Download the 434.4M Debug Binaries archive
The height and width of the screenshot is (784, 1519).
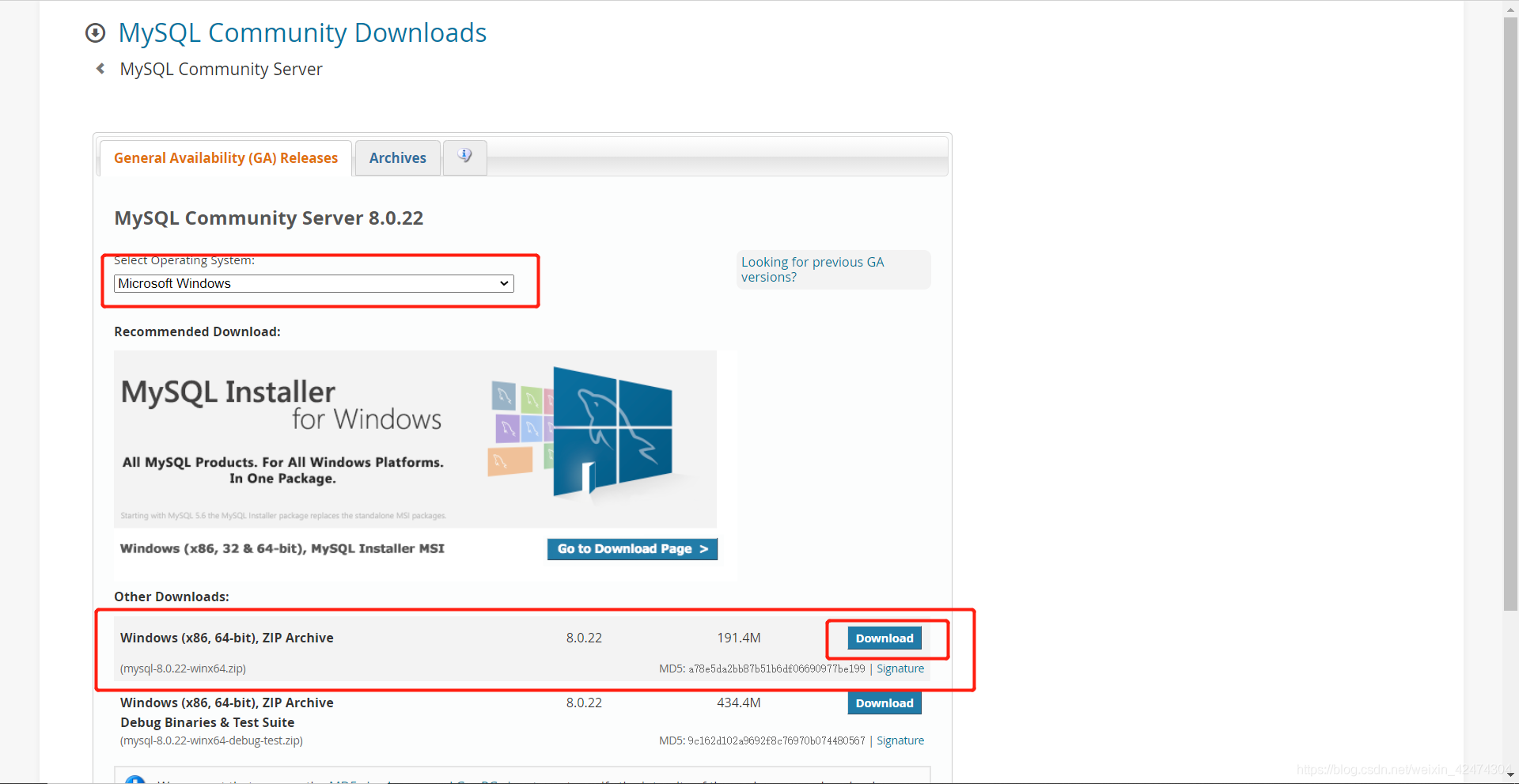(884, 703)
